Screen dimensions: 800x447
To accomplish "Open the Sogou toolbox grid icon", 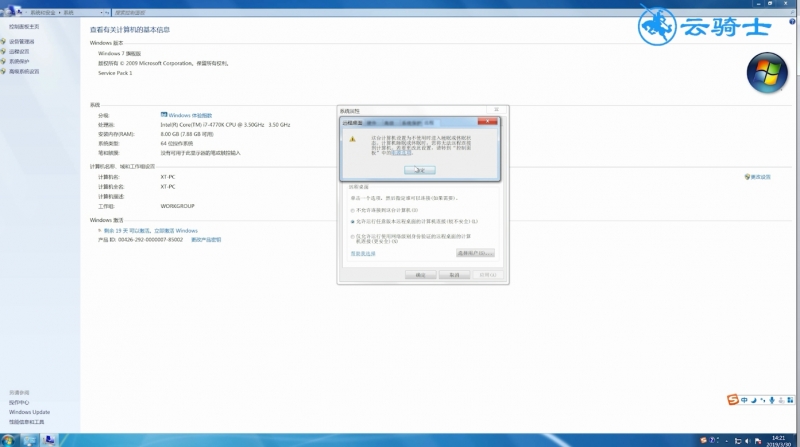I will click(x=790, y=400).
